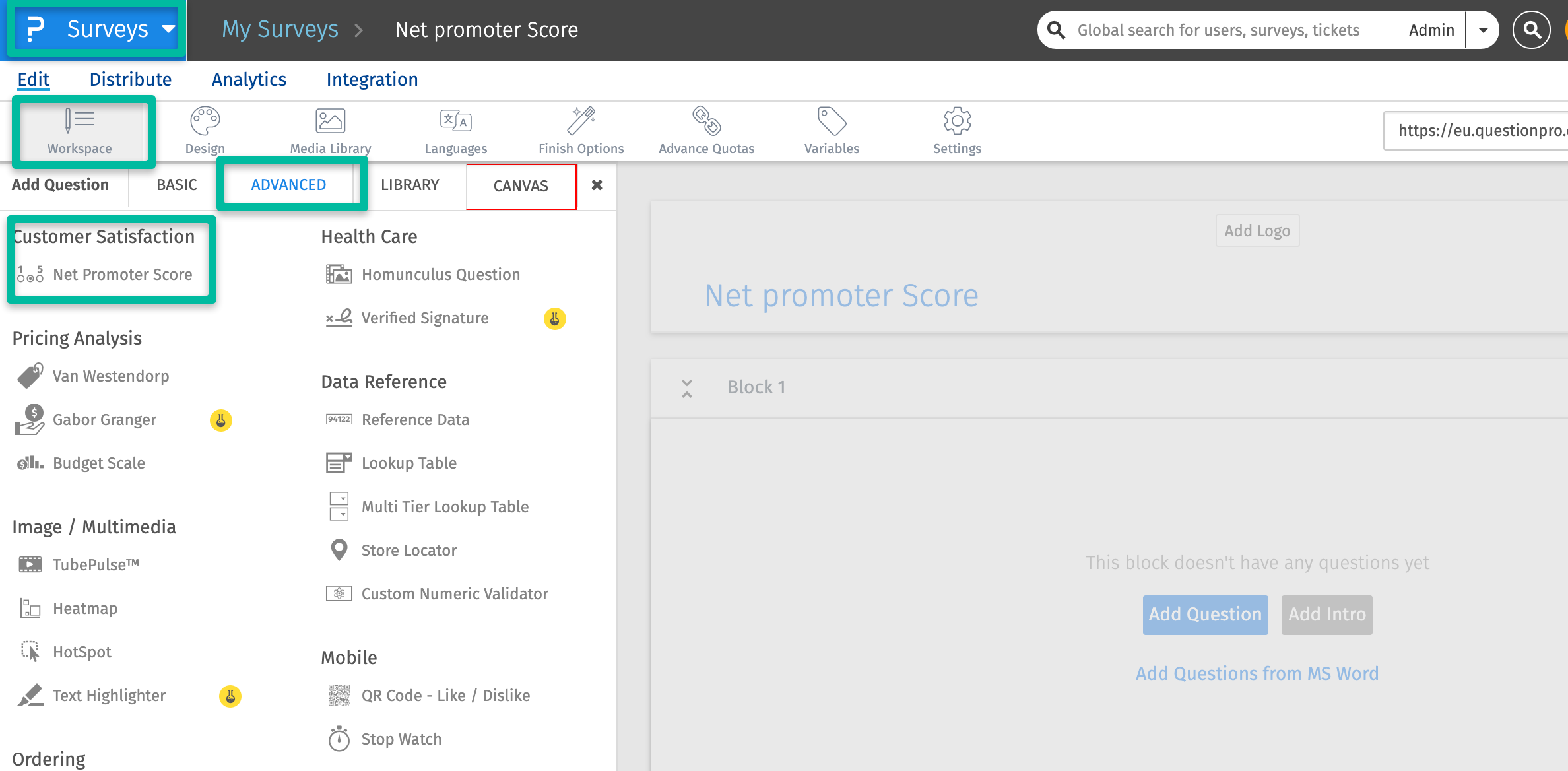Screen dimensions: 1568x771
Task: Expand the Block 1 expander chevron
Action: coord(687,387)
